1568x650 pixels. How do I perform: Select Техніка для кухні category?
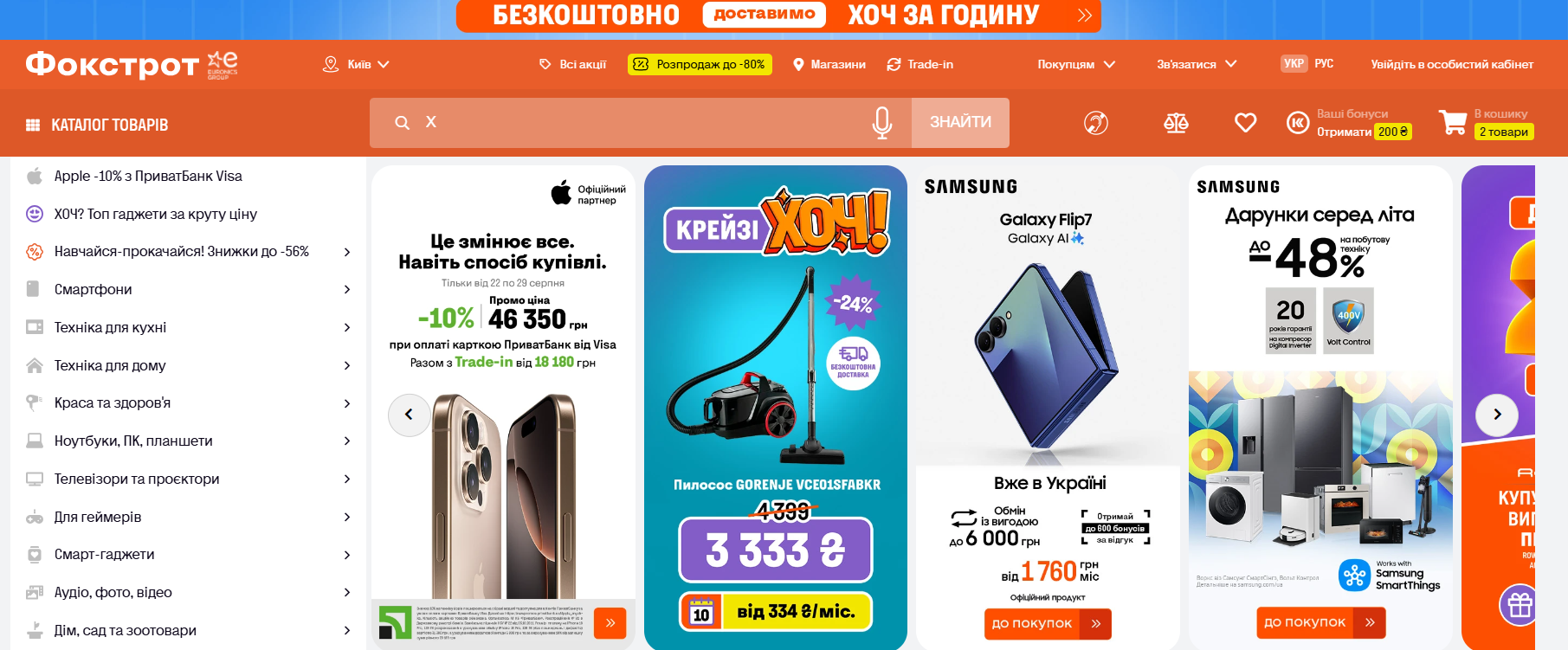(x=110, y=327)
